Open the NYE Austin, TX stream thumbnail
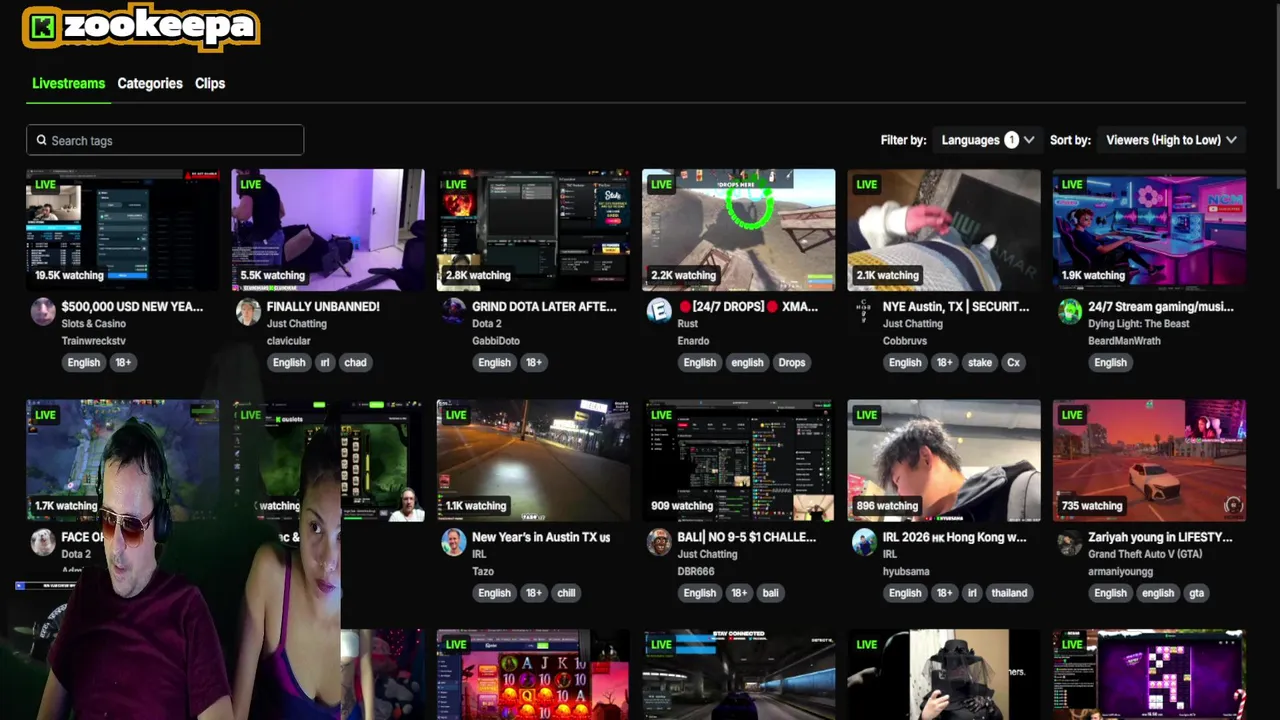This screenshot has width=1280, height=720. point(944,230)
